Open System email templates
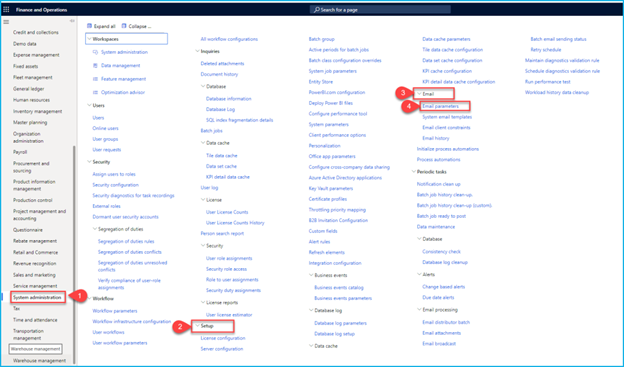 [x=447, y=117]
